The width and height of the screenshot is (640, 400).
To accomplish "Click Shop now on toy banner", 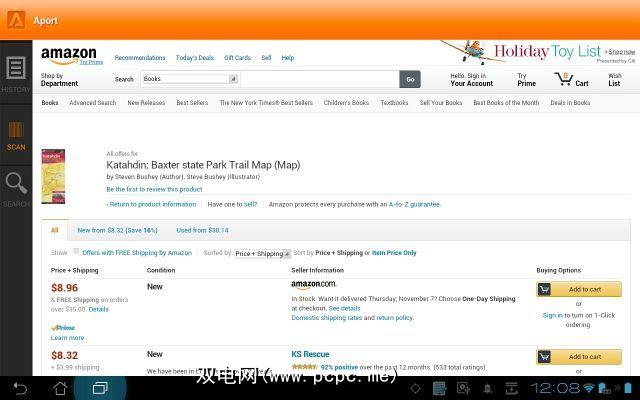I will click(622, 52).
